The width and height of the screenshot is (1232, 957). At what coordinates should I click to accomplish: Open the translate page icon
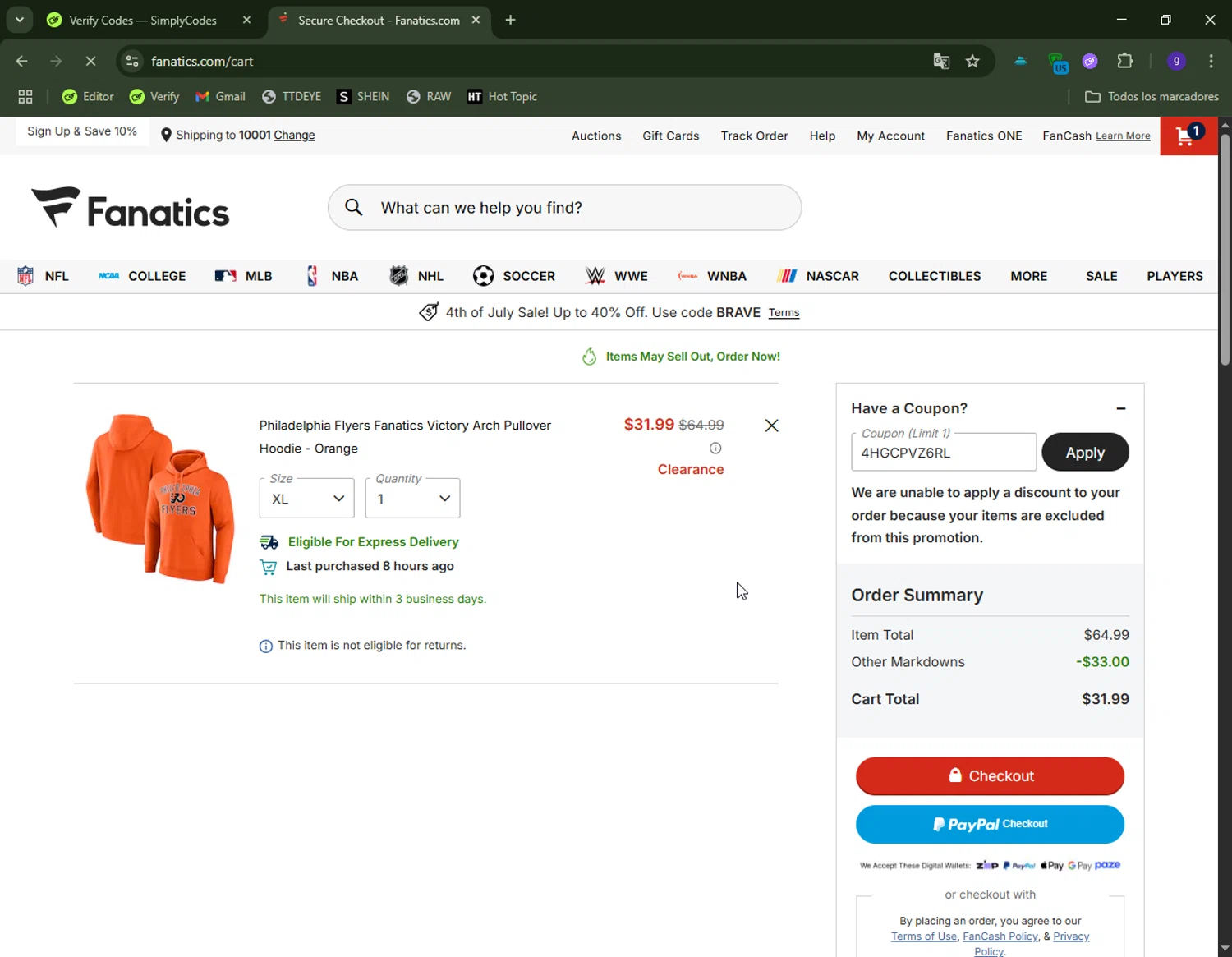[941, 62]
